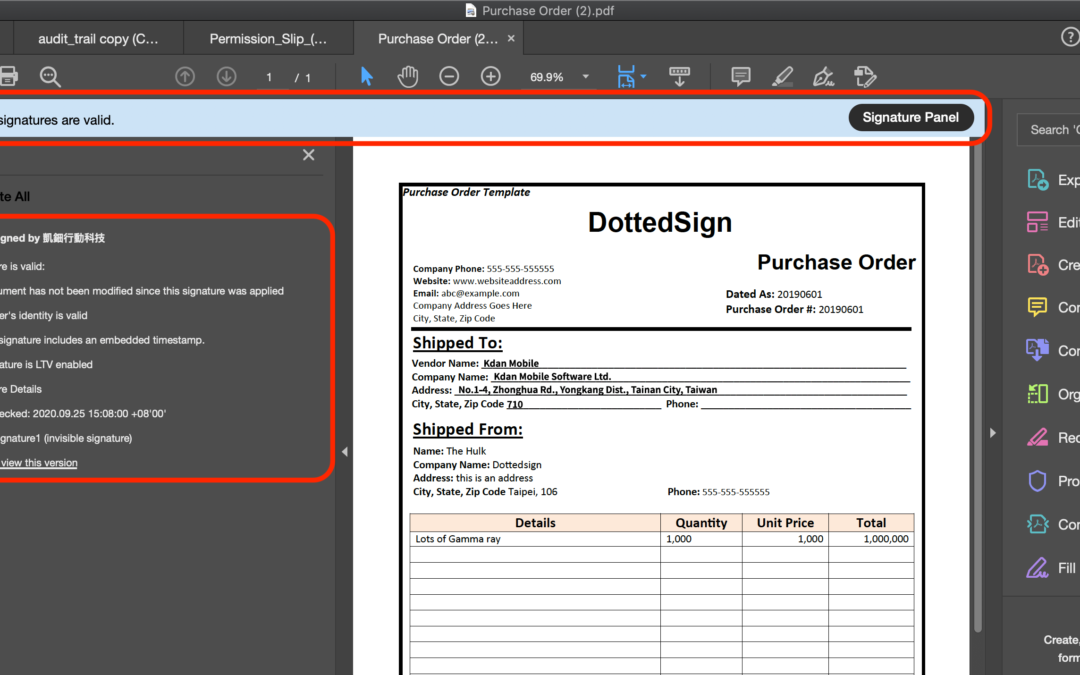Collapse the left navigation pane arrow

tap(344, 451)
